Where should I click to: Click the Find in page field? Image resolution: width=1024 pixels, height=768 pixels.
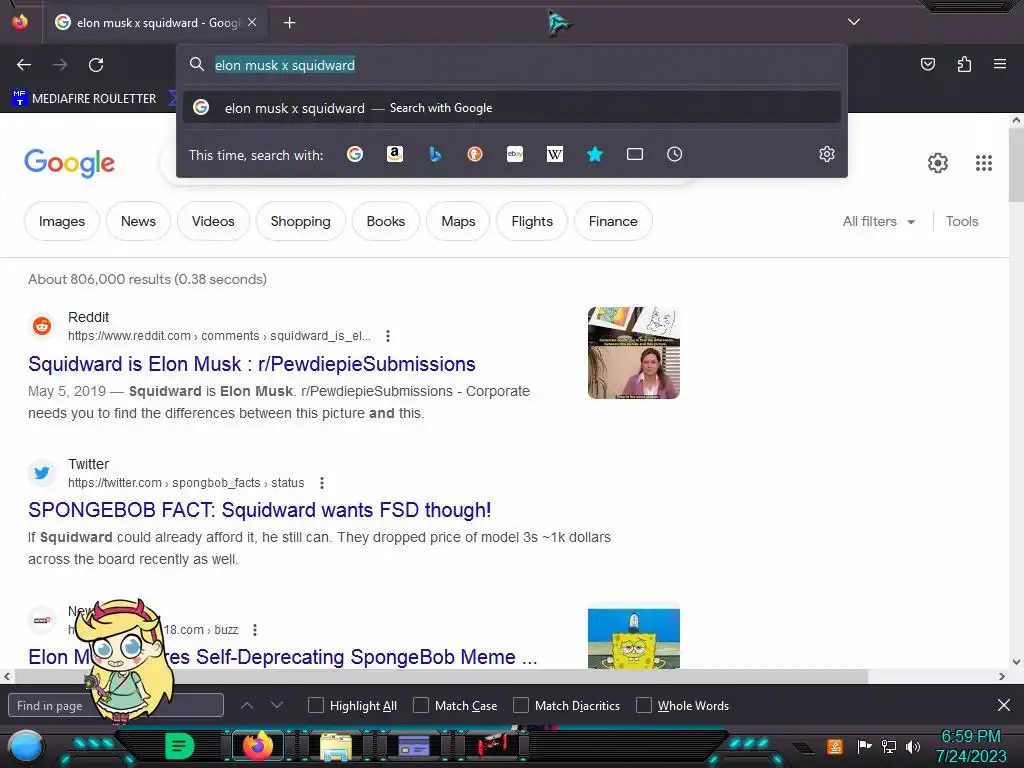[116, 705]
